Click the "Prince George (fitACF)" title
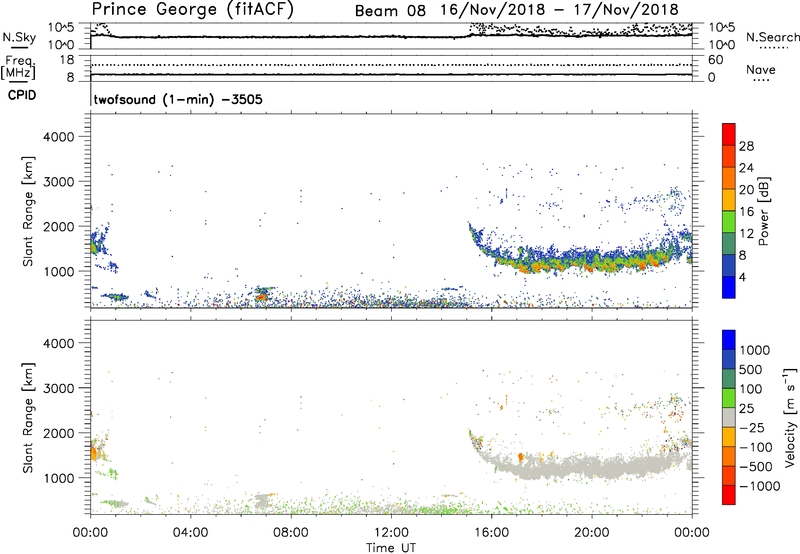Screen dimensions: 800x554 coord(193,9)
